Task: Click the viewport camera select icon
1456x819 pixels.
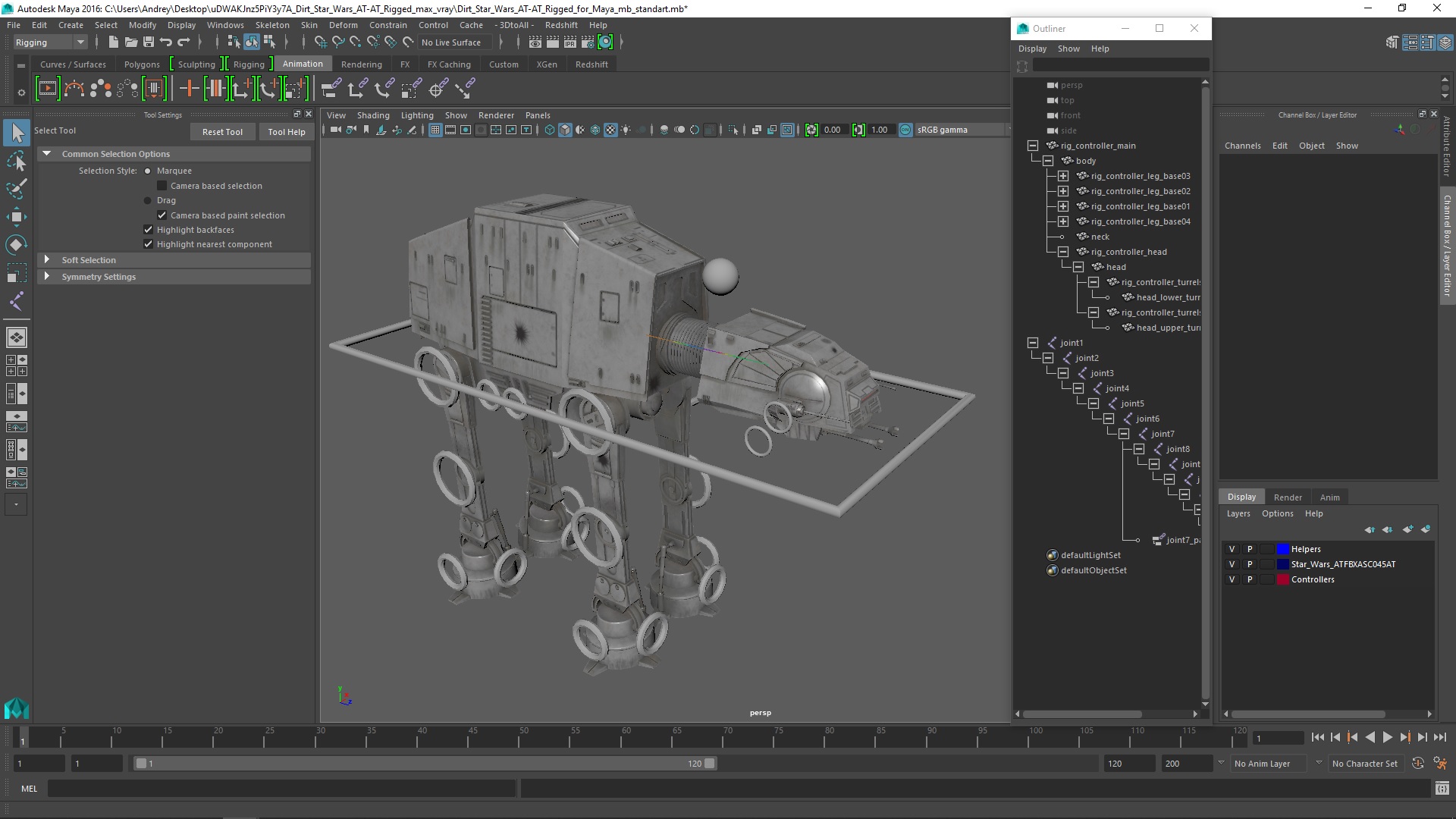Action: coord(335,130)
